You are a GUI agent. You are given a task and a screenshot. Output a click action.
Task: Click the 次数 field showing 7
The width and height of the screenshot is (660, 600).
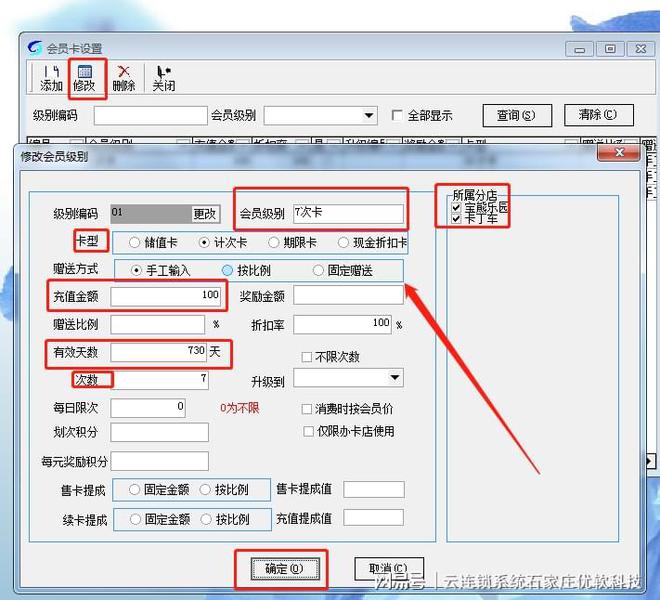tap(160, 380)
